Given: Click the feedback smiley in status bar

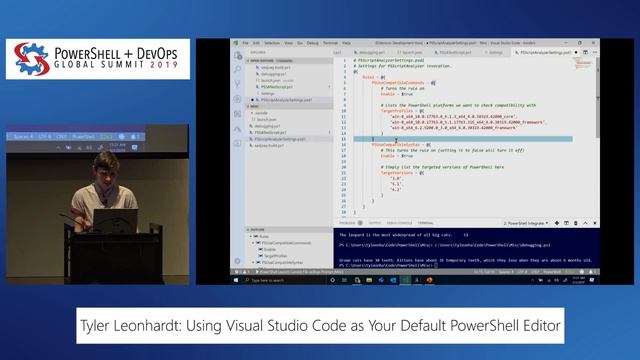Looking at the screenshot, I should (582, 272).
